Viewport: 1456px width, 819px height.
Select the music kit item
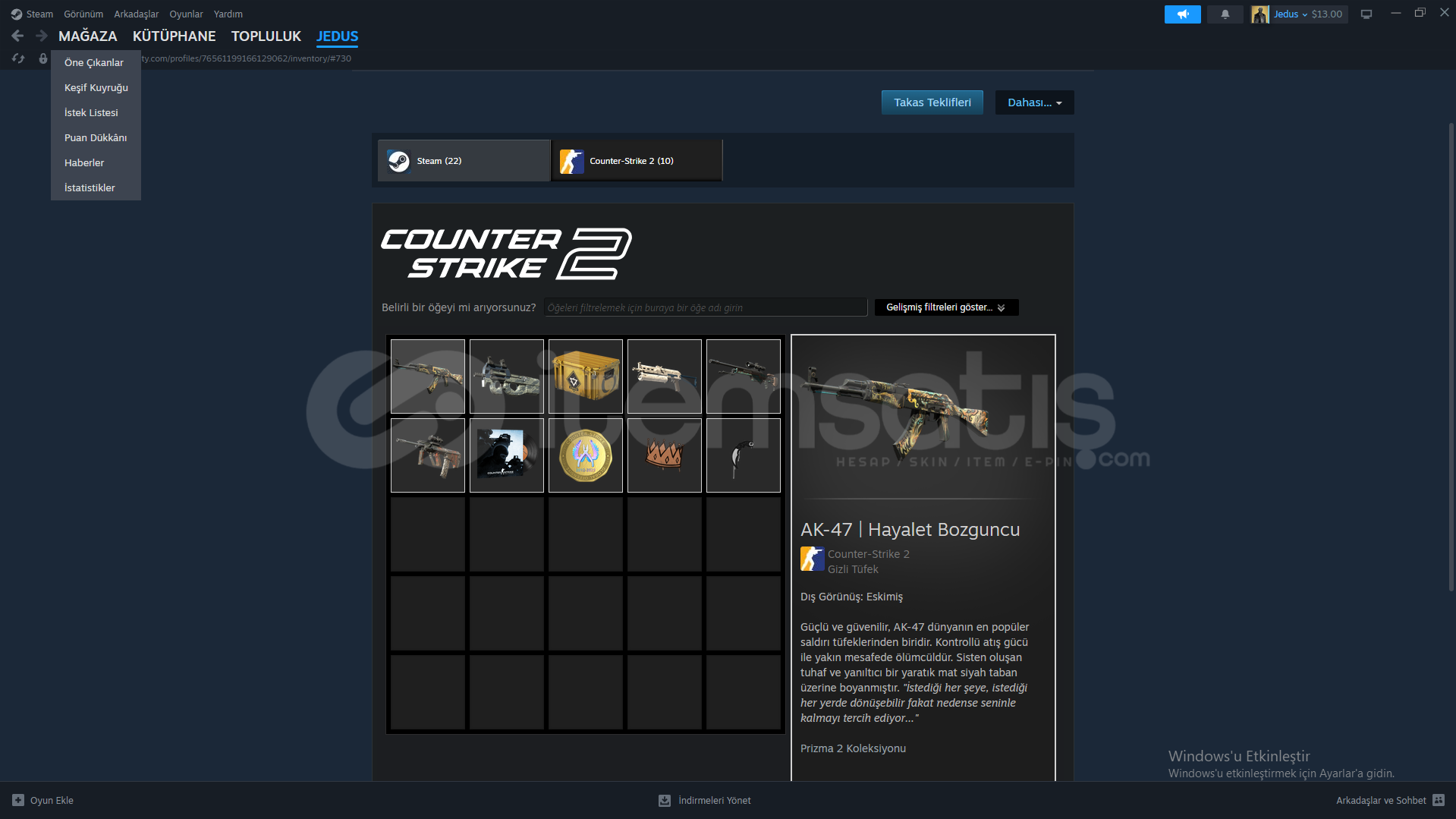[507, 455]
